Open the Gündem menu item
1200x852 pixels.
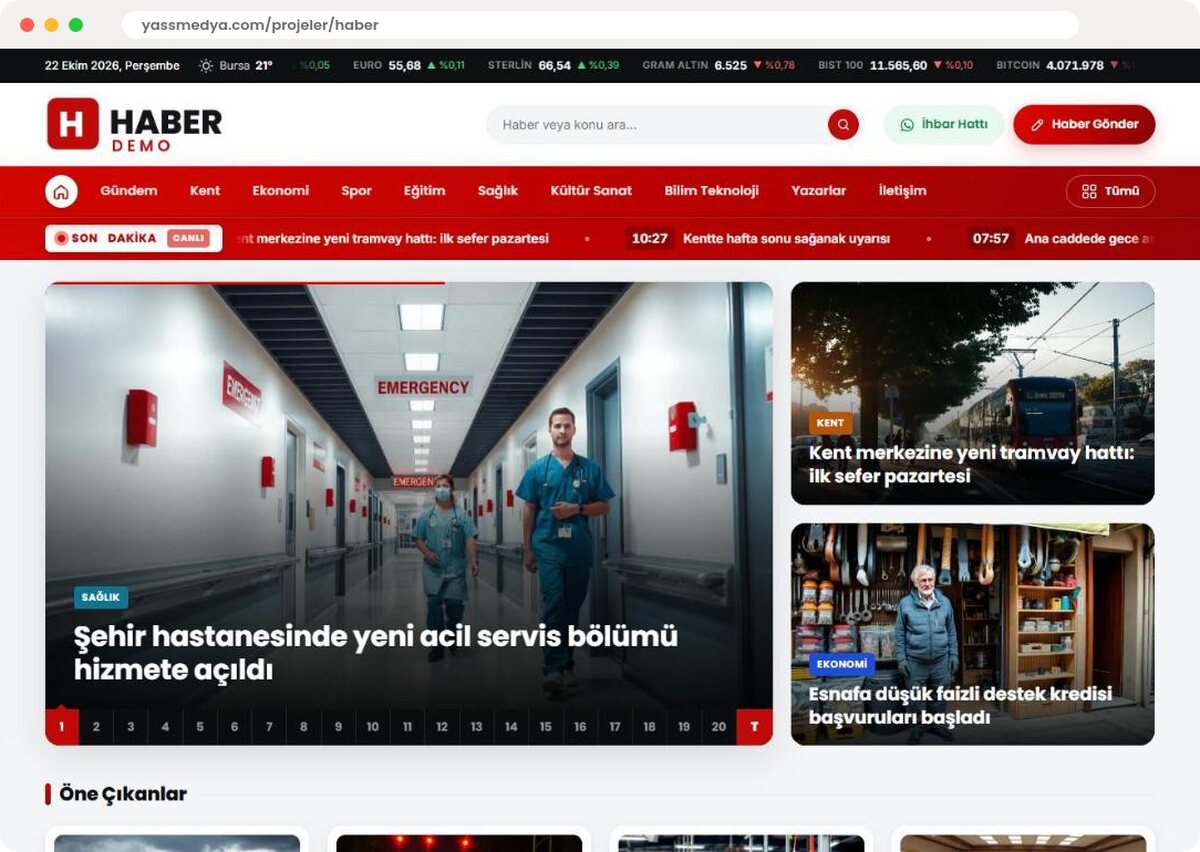pos(129,191)
